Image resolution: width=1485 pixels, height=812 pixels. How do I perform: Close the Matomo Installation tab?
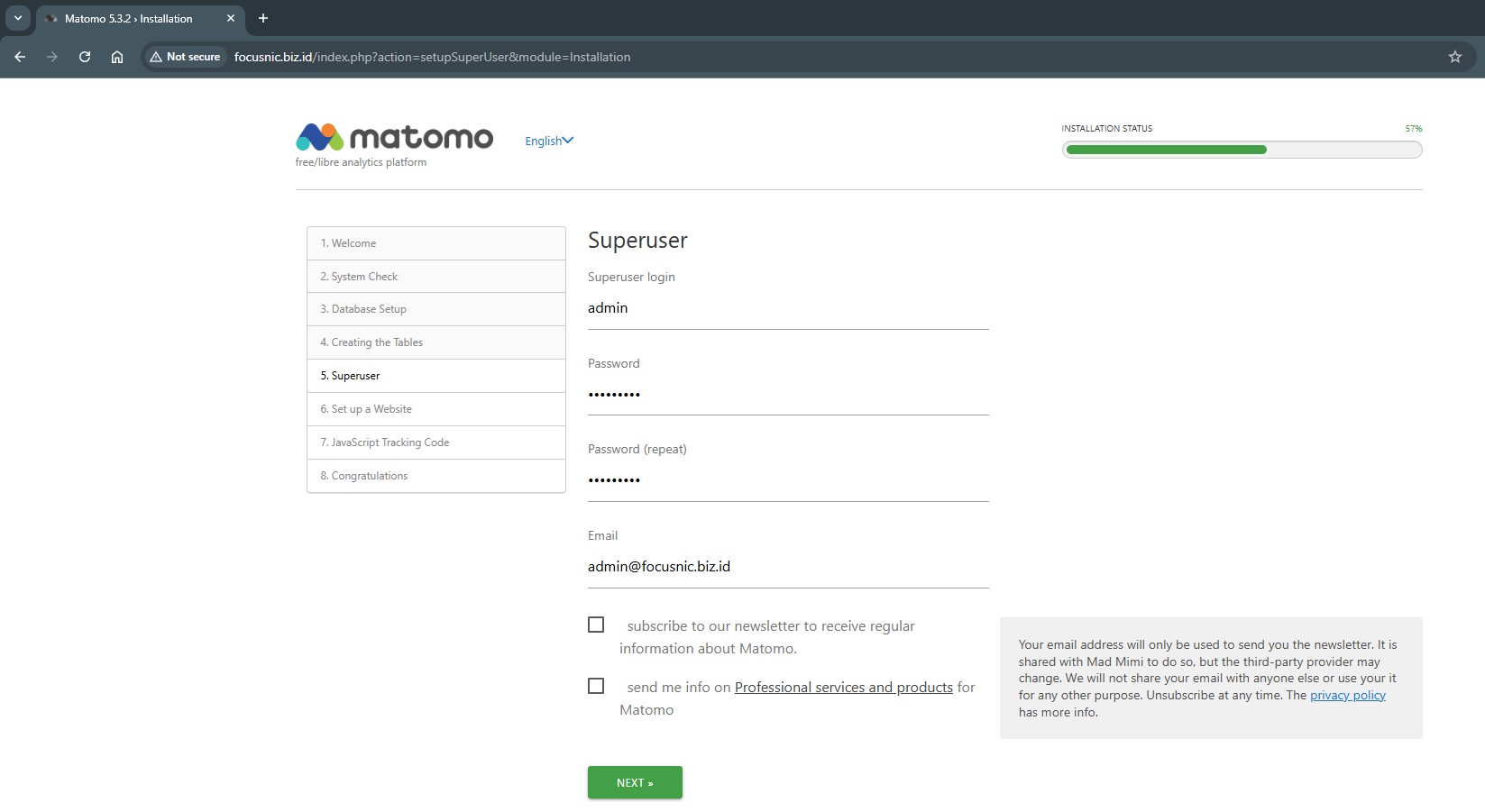231,18
